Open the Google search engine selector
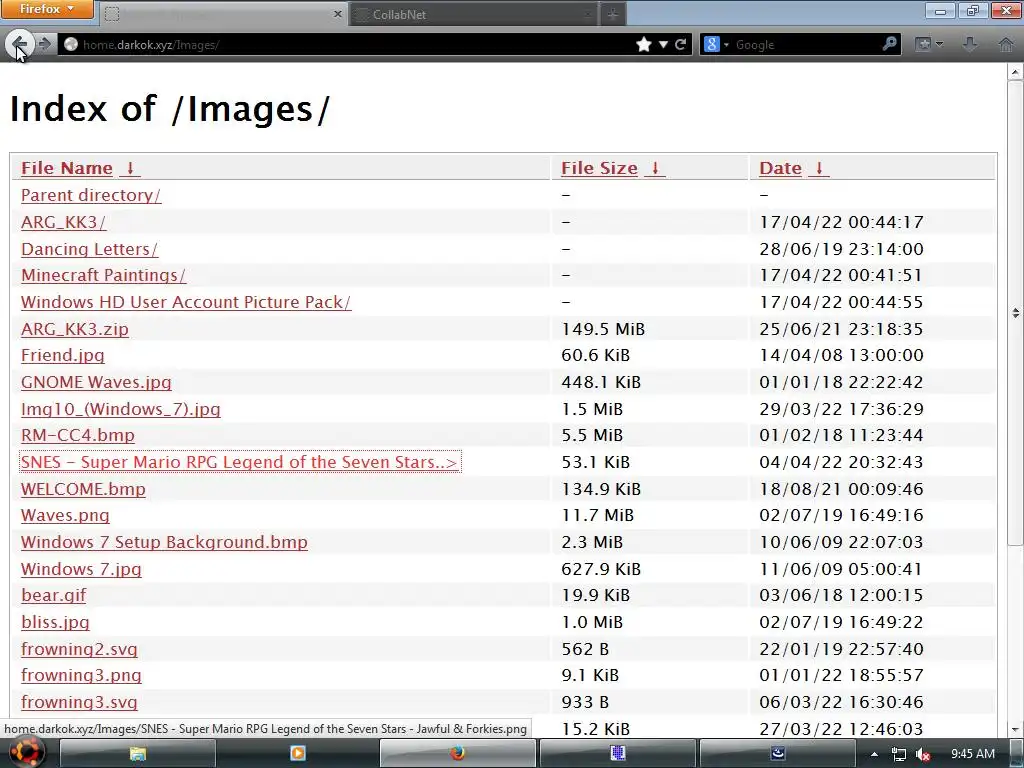This screenshot has width=1024, height=768. coord(716,44)
